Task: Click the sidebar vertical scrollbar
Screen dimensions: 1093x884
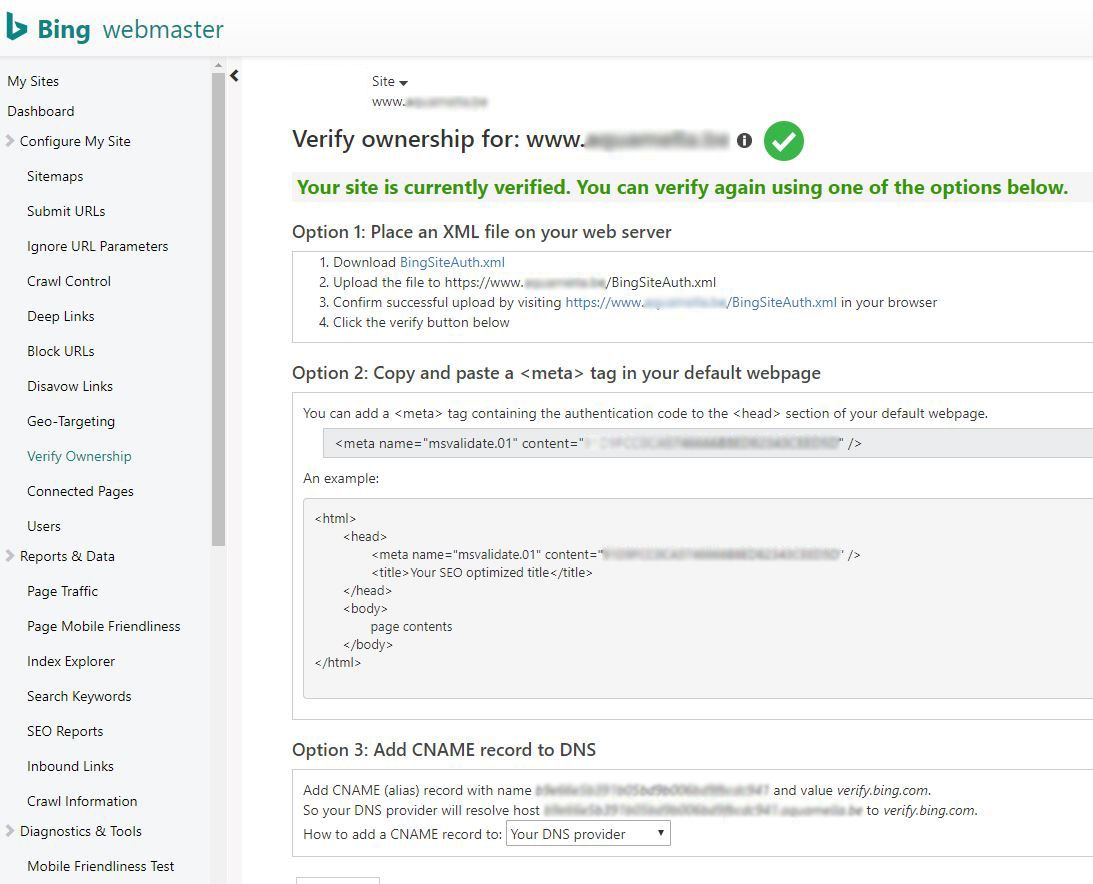Action: coord(218,310)
